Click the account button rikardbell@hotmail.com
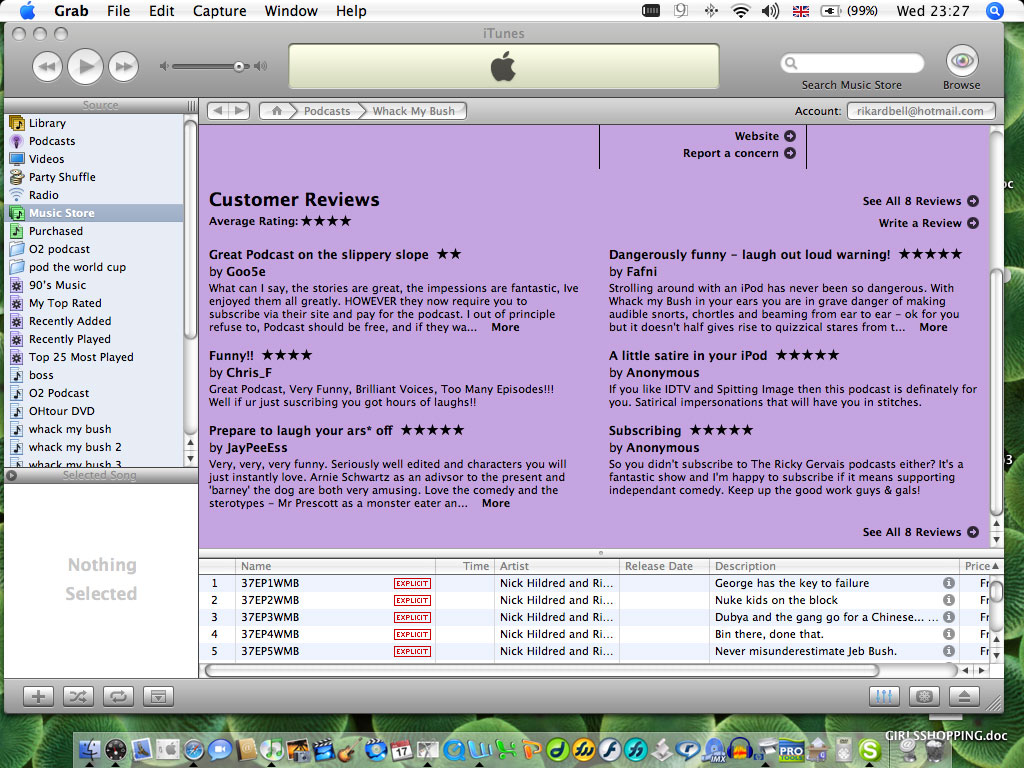 pyautogui.click(x=921, y=111)
